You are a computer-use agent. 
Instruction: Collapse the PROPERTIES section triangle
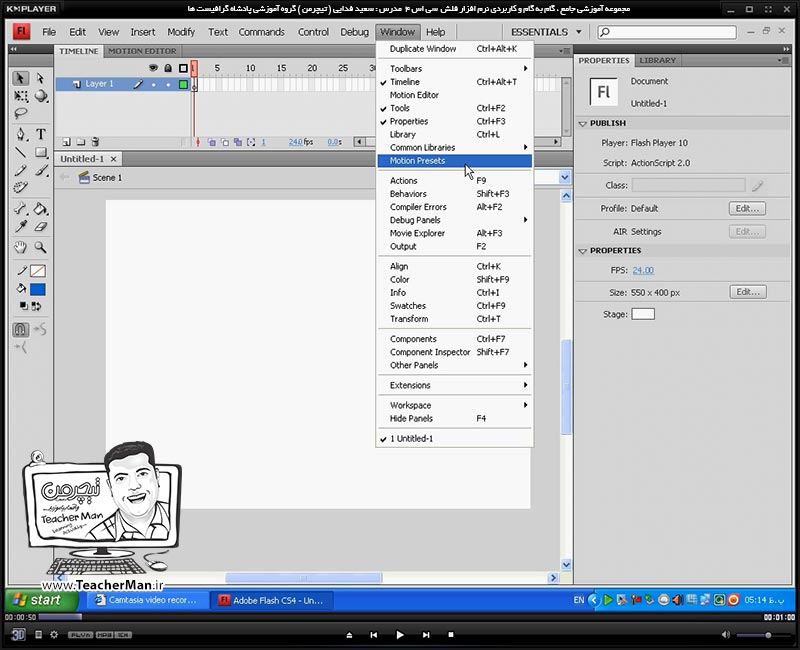[583, 251]
